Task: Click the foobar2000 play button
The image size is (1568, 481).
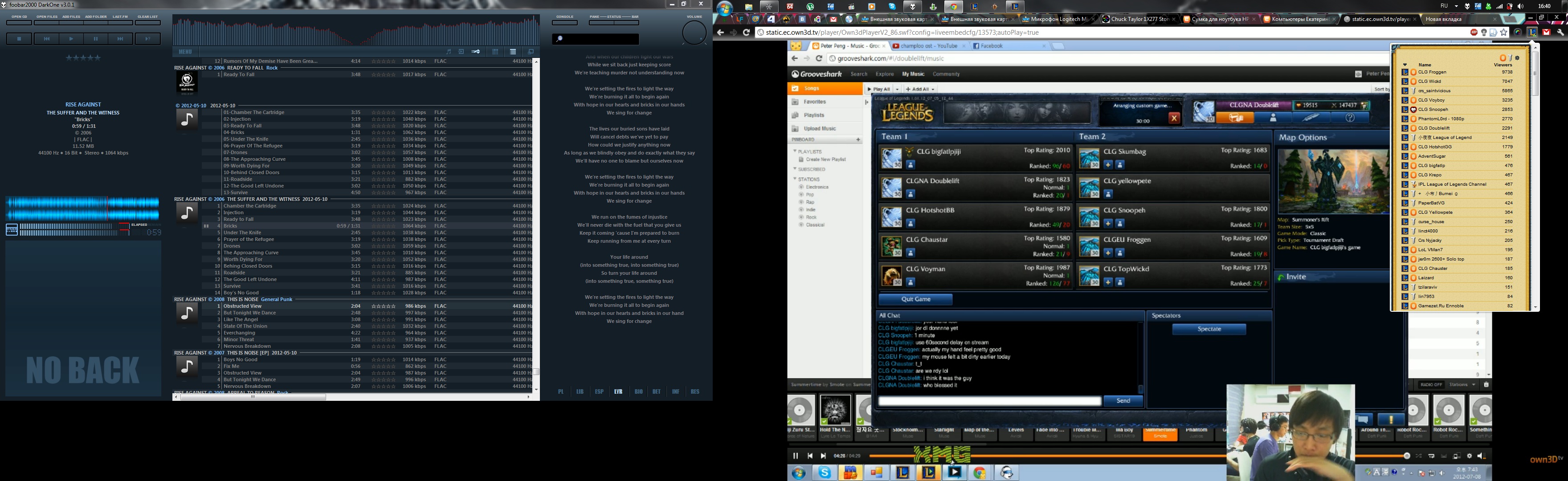Action: pos(71,39)
